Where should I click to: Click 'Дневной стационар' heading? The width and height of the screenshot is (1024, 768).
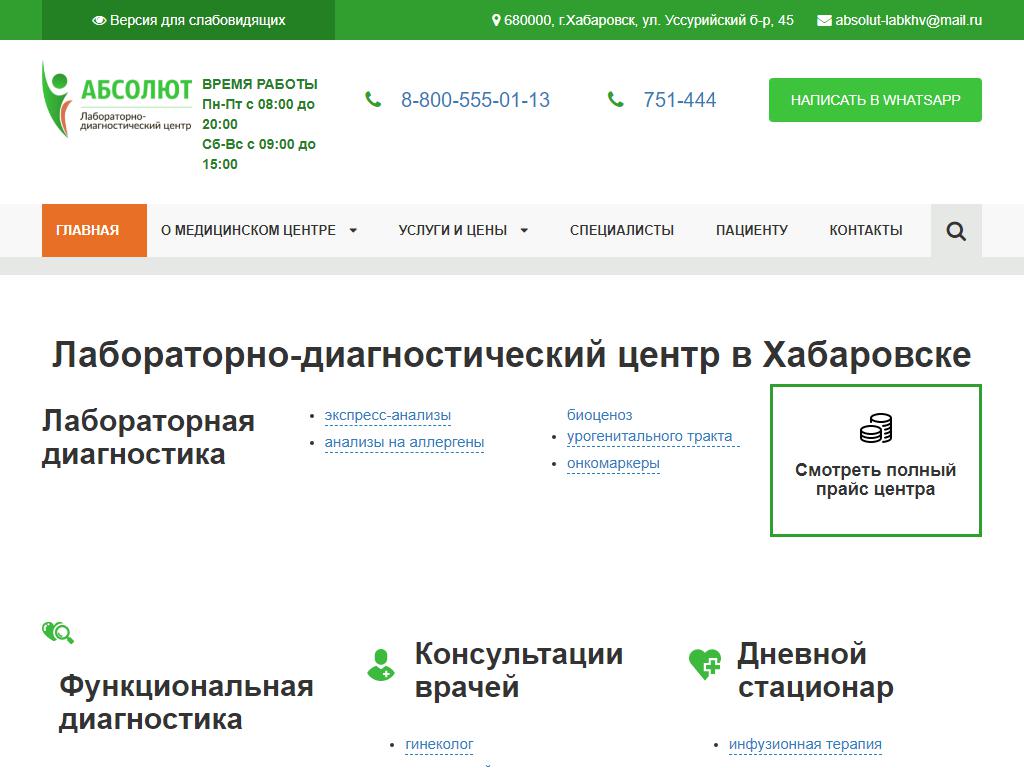(x=816, y=671)
